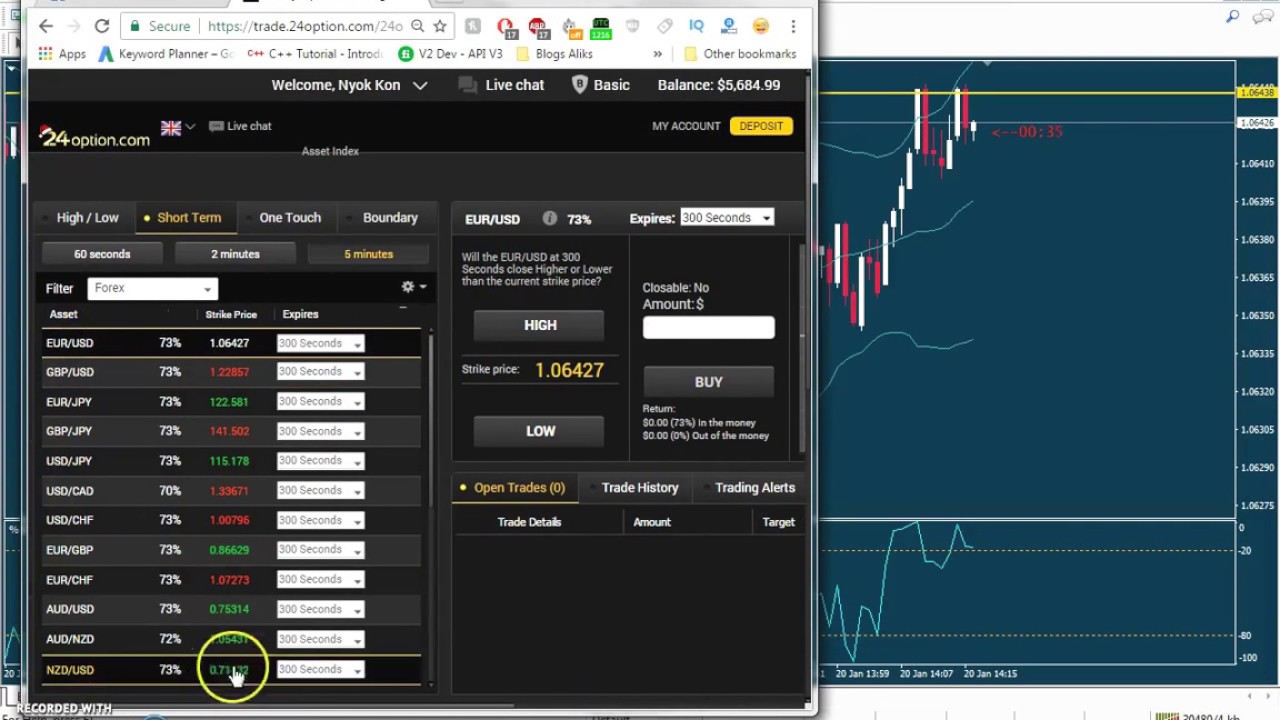The image size is (1280, 720).
Task: Open USD/JPY 300 Seconds expiry dropdown
Action: point(320,461)
